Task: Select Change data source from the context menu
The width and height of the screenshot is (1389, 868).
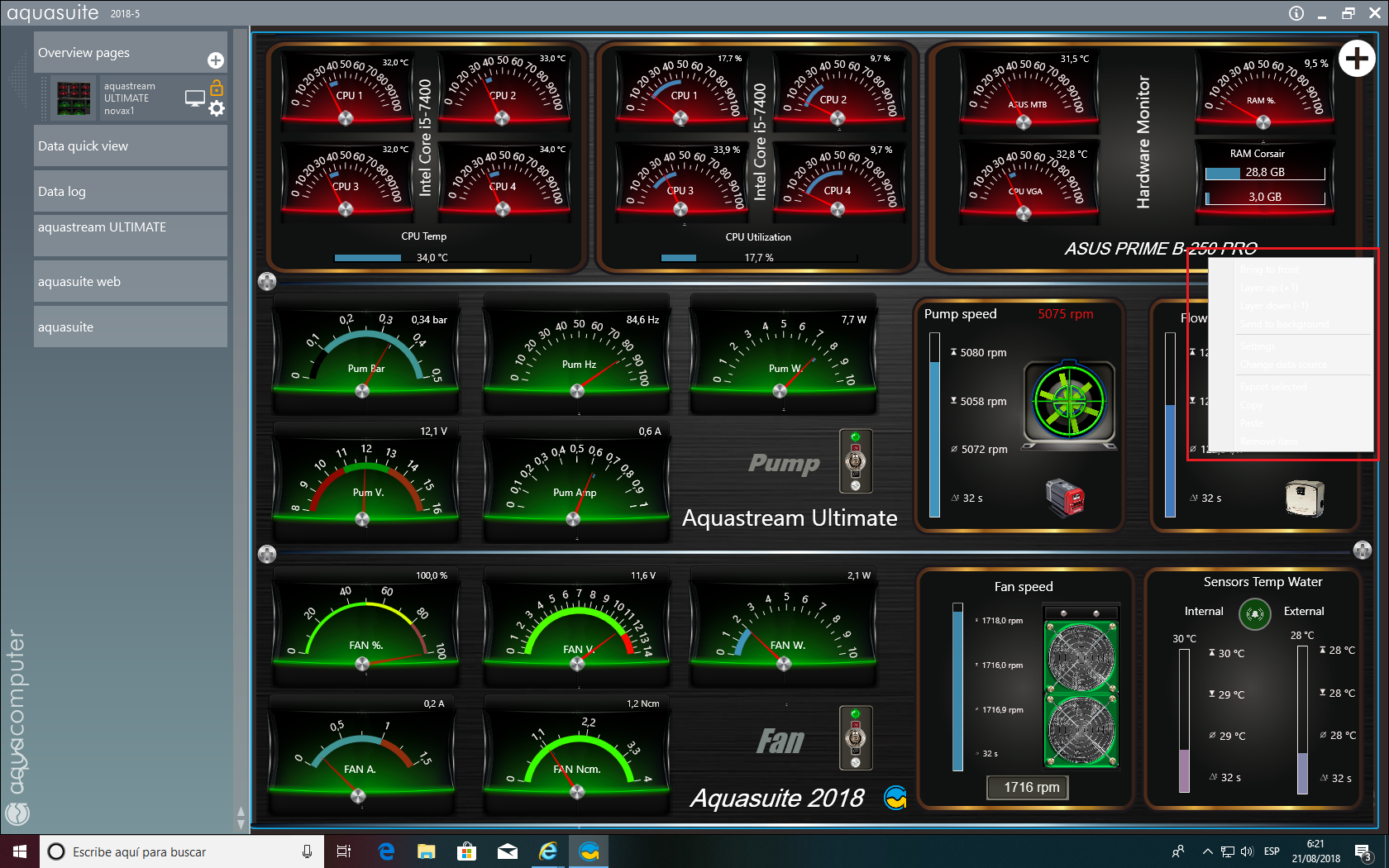Action: click(1282, 365)
